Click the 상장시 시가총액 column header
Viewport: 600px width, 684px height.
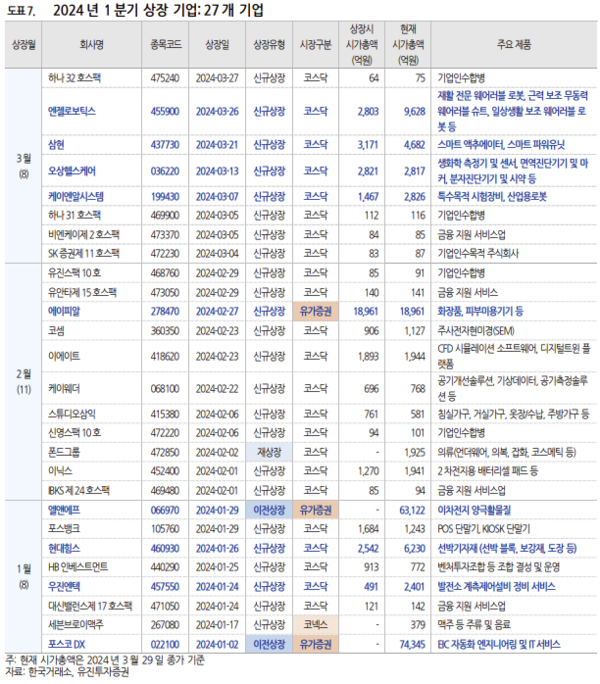[x=362, y=44]
